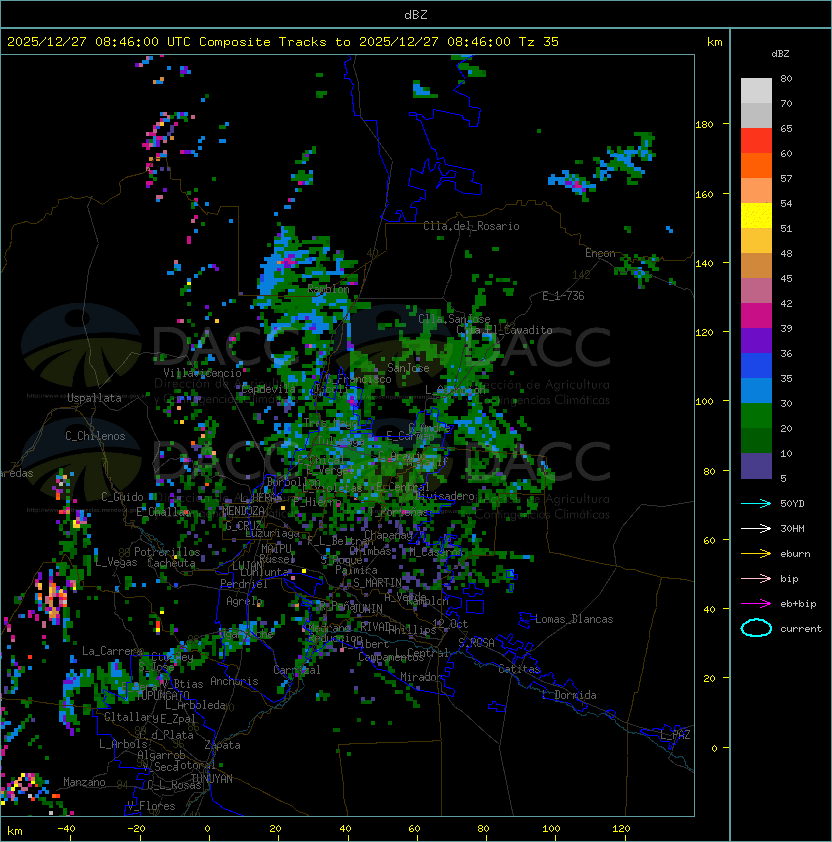Click the 'C_Guido' map label
Screen dimensions: 832x842
click(122, 497)
